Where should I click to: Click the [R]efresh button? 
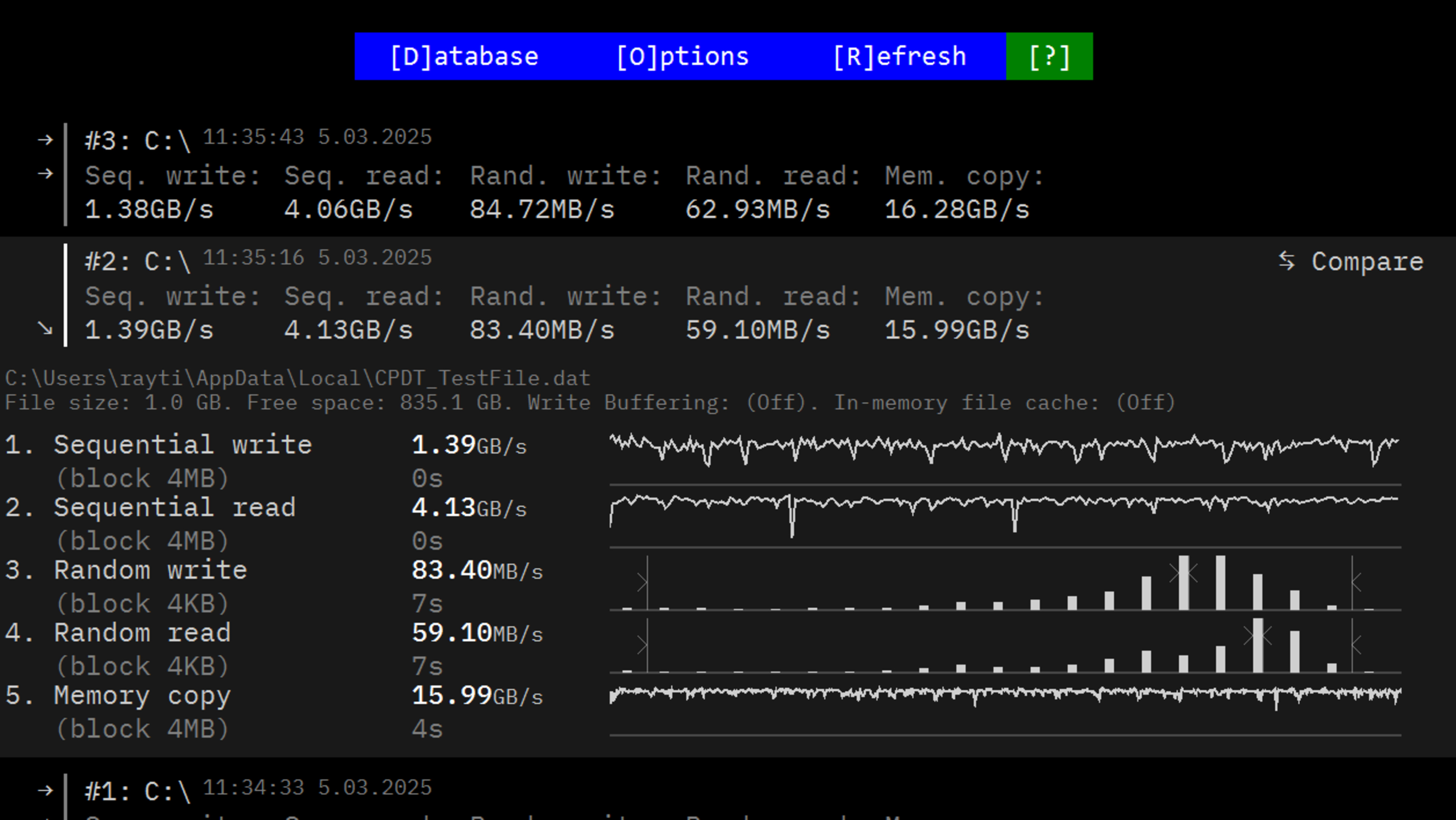(x=899, y=57)
